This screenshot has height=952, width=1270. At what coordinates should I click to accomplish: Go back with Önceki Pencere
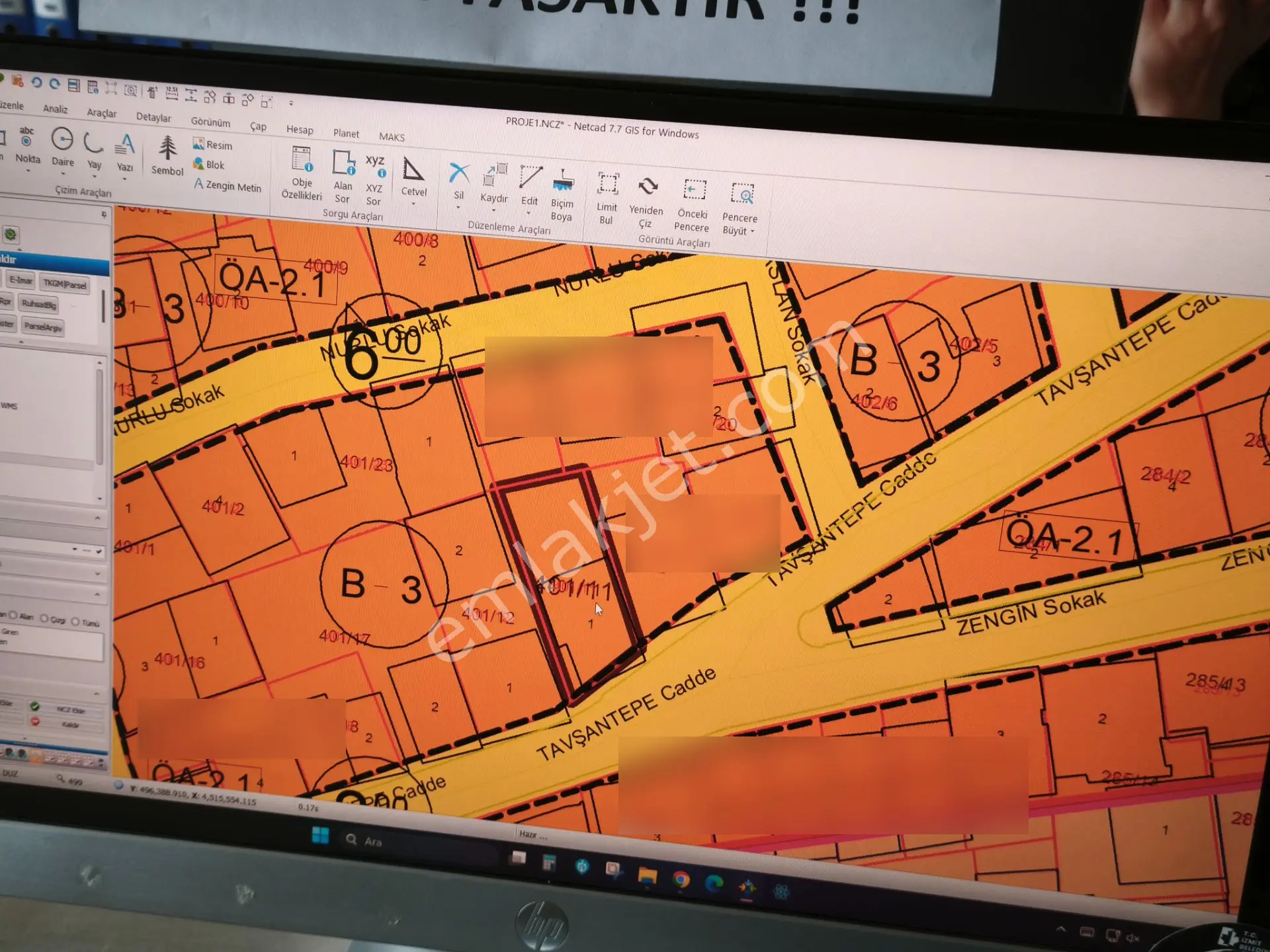point(692,206)
